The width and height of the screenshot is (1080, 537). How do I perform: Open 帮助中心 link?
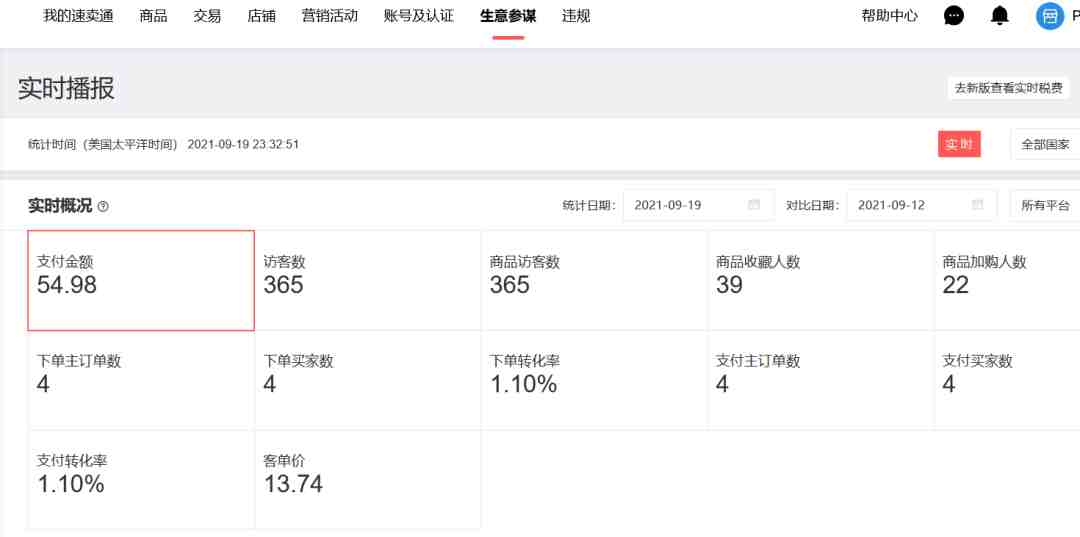(889, 16)
